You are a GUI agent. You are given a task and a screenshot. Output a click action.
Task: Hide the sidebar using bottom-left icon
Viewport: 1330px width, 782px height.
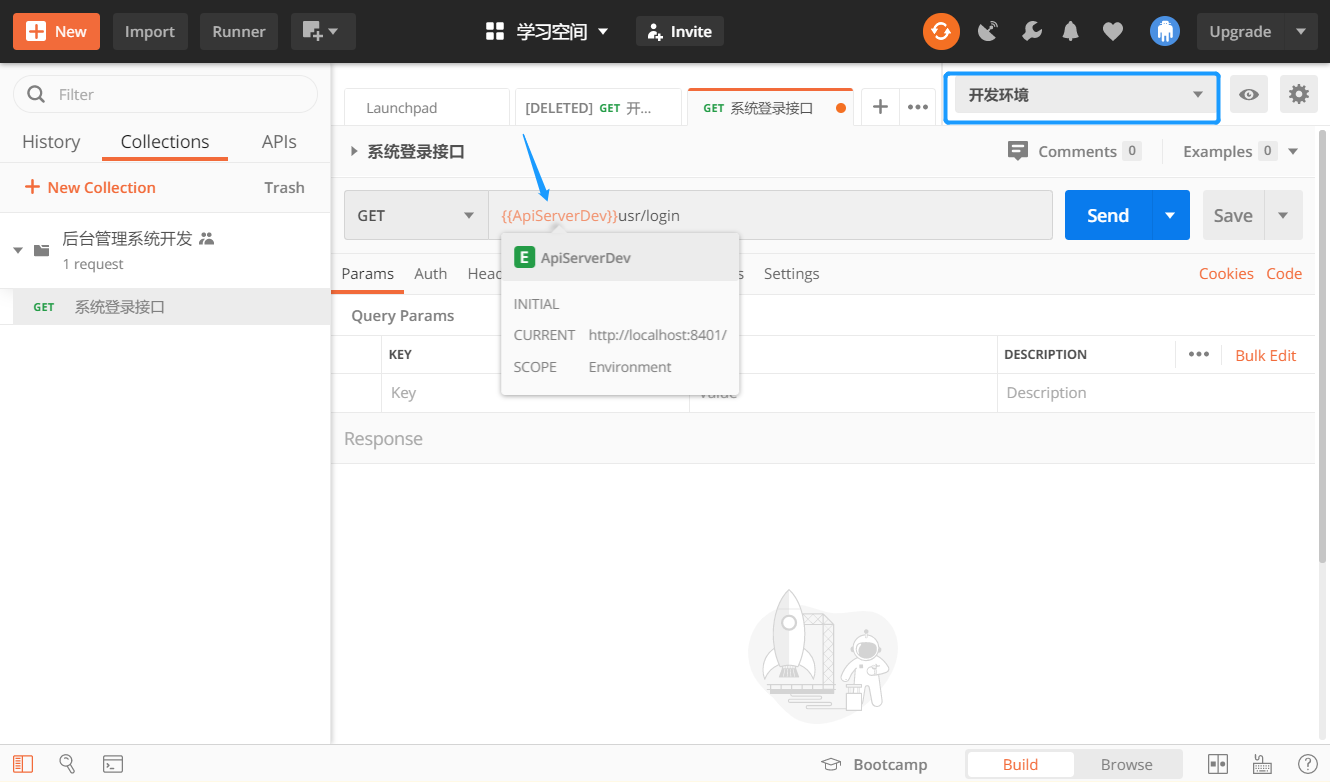23,764
